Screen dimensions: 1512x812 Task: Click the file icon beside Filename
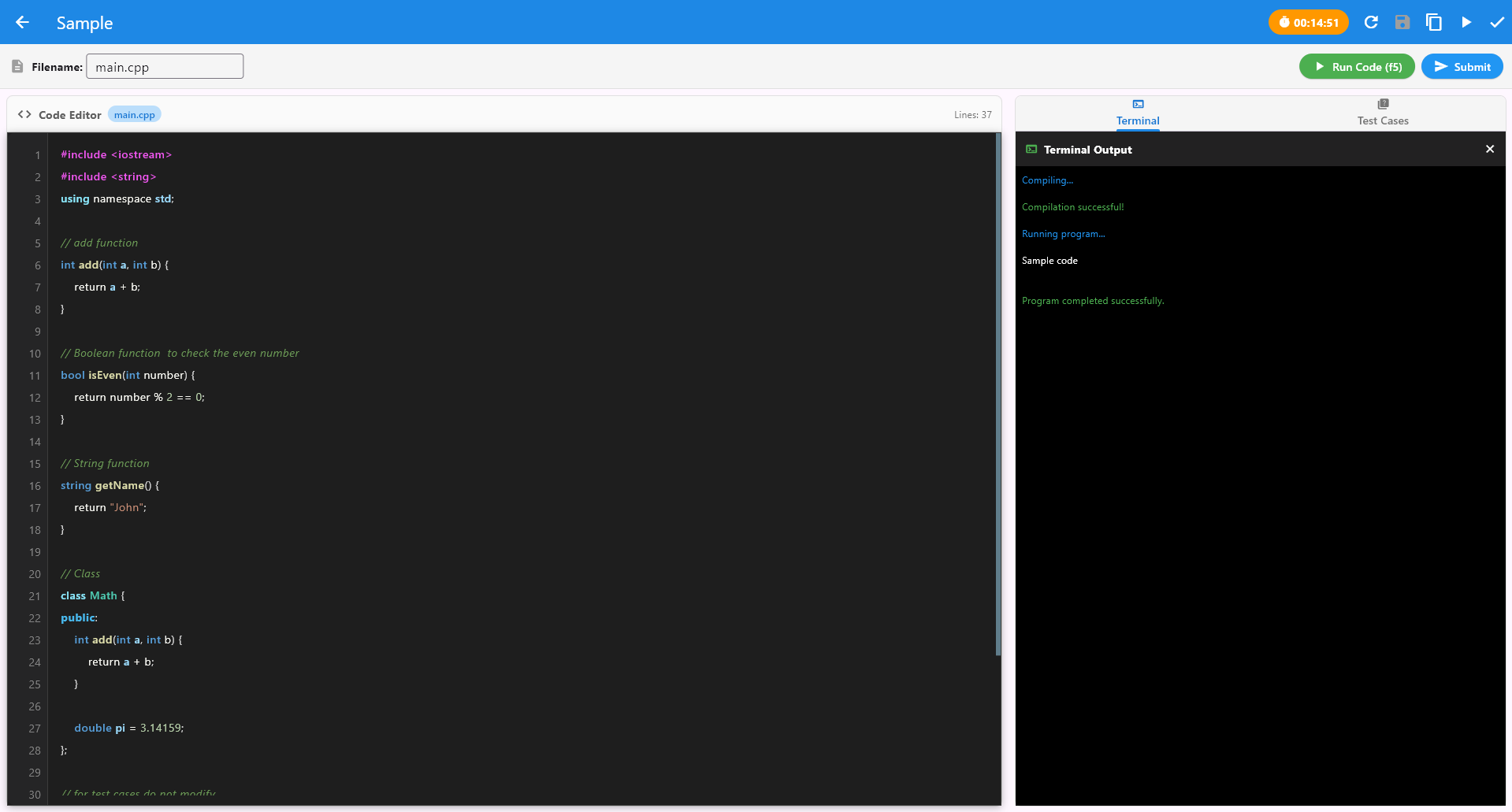tap(17, 67)
